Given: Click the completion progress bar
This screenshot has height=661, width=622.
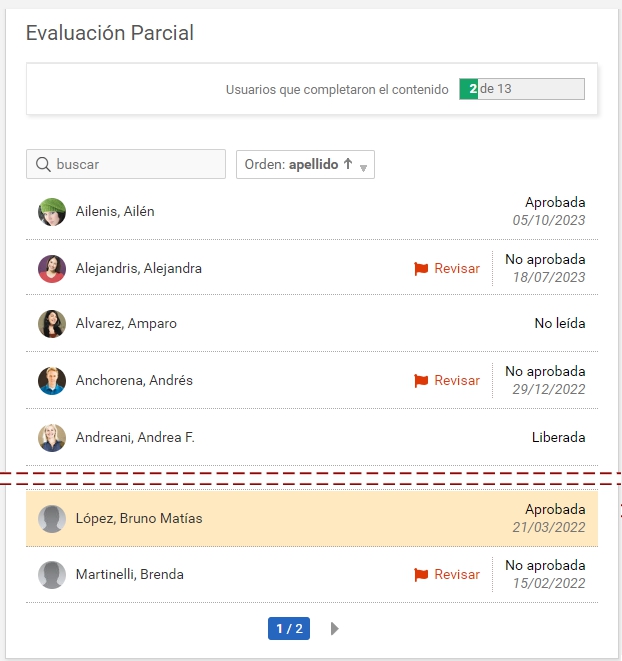Looking at the screenshot, I should pos(521,89).
